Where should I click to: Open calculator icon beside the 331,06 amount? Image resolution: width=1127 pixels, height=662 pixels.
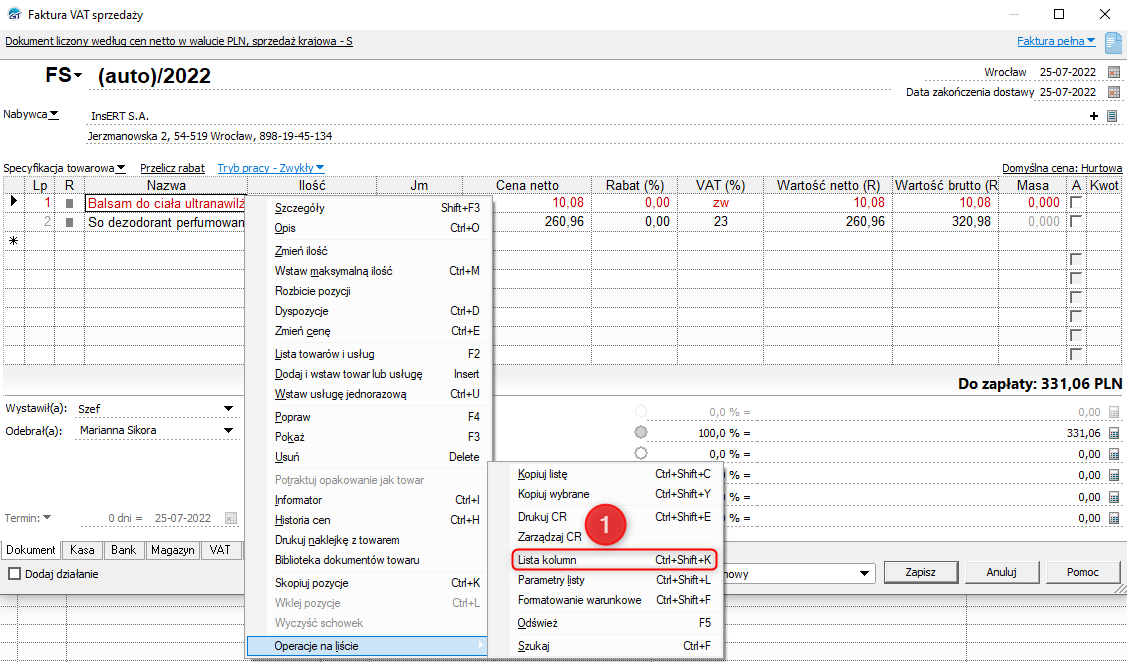click(1113, 433)
